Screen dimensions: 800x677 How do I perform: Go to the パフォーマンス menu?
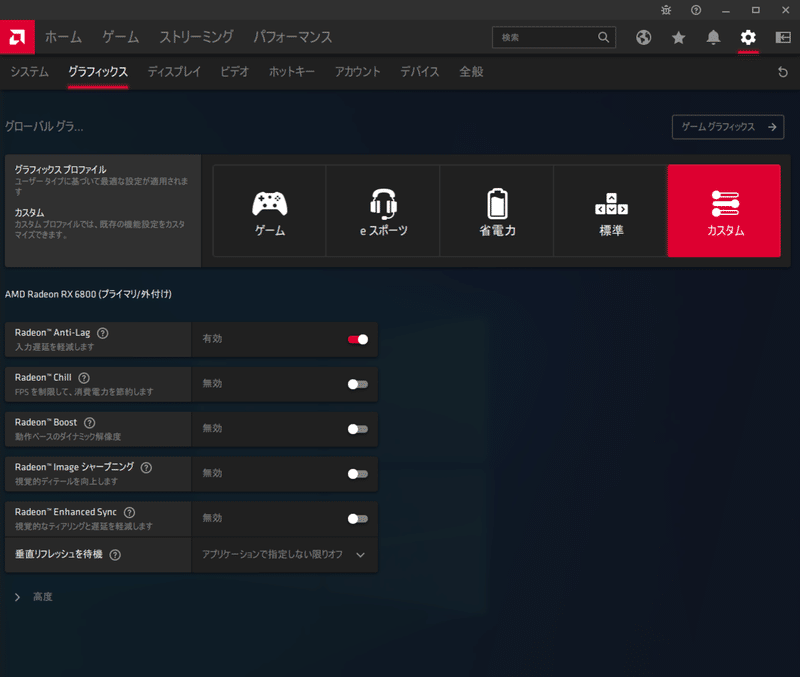pos(293,37)
